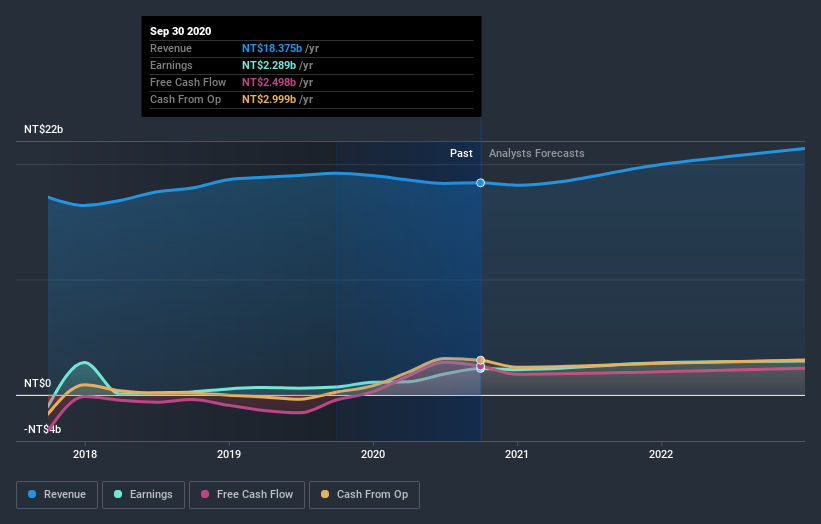821x524 pixels.
Task: Click the NT$2.999b cash from op value
Action: [269, 99]
